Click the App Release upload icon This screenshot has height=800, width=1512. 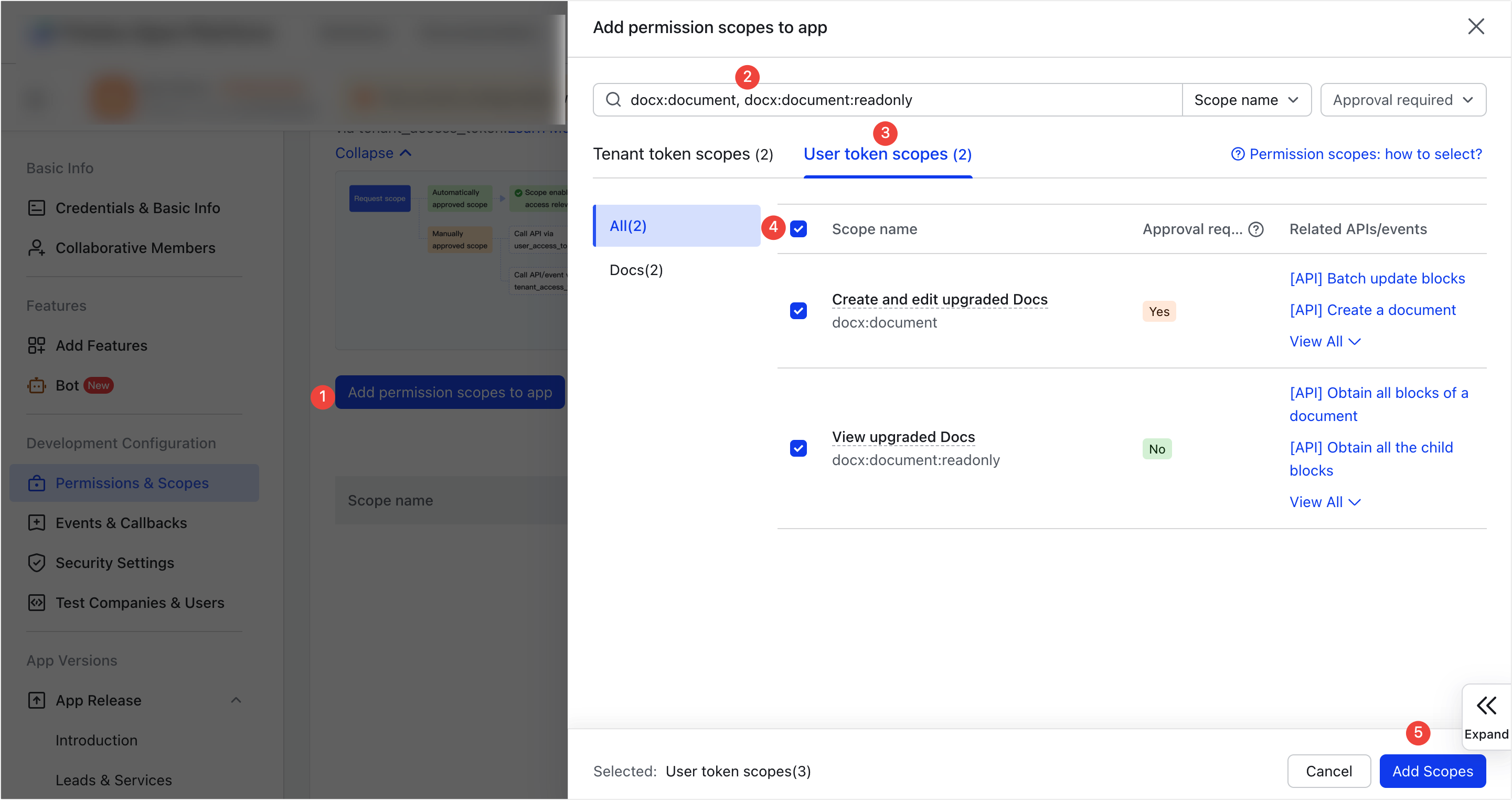36,701
